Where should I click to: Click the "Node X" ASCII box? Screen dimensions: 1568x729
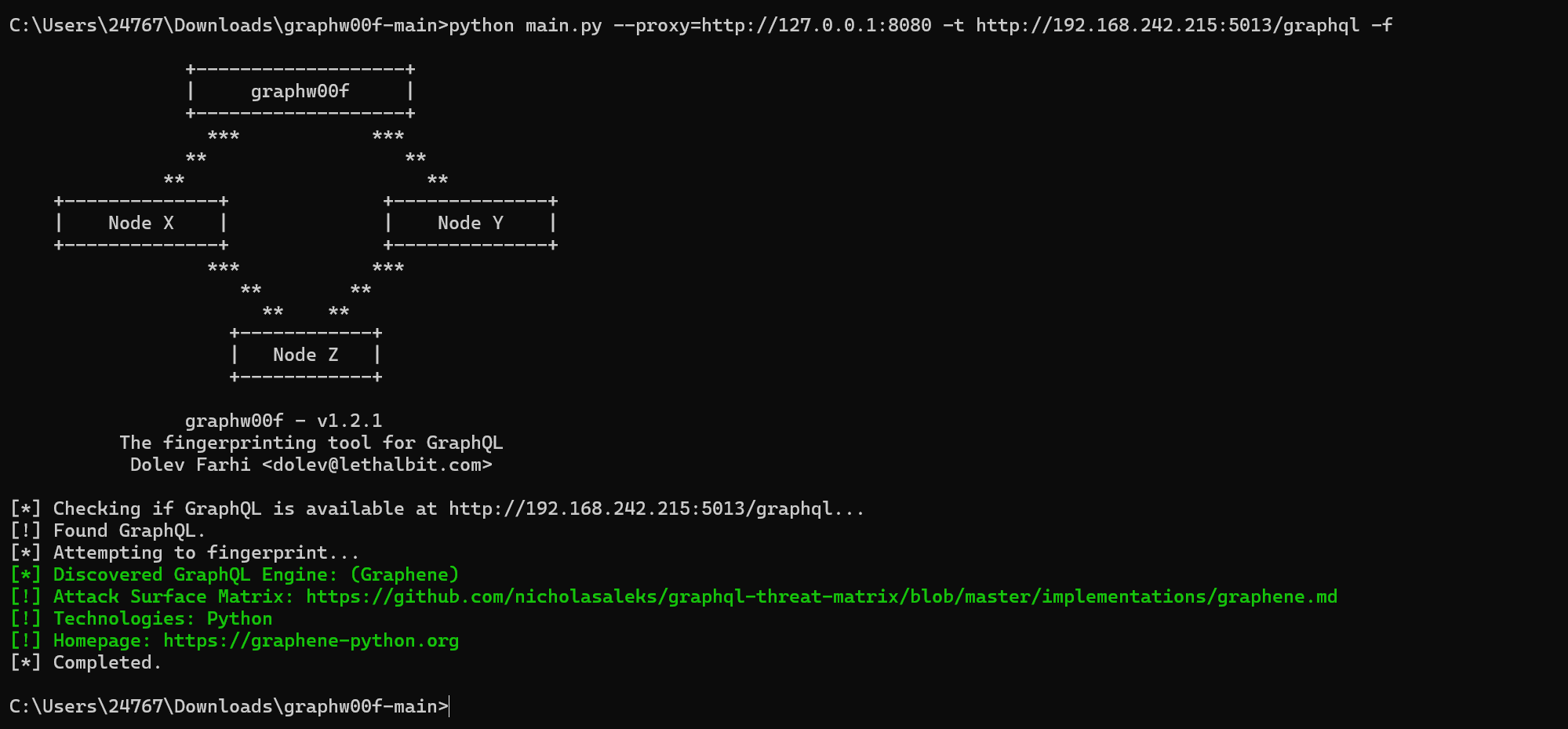tap(141, 223)
